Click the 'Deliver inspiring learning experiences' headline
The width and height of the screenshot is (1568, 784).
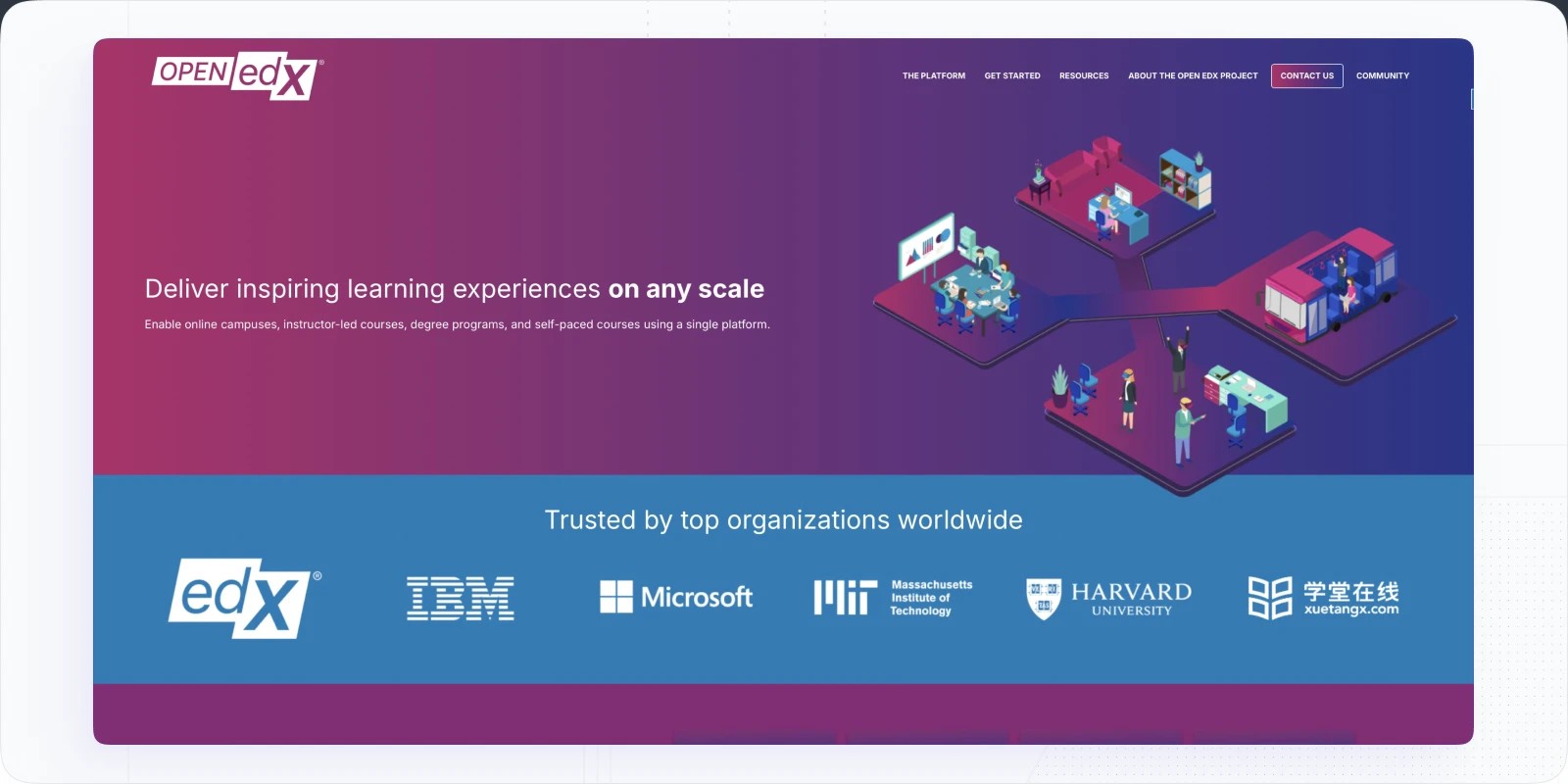tap(454, 289)
